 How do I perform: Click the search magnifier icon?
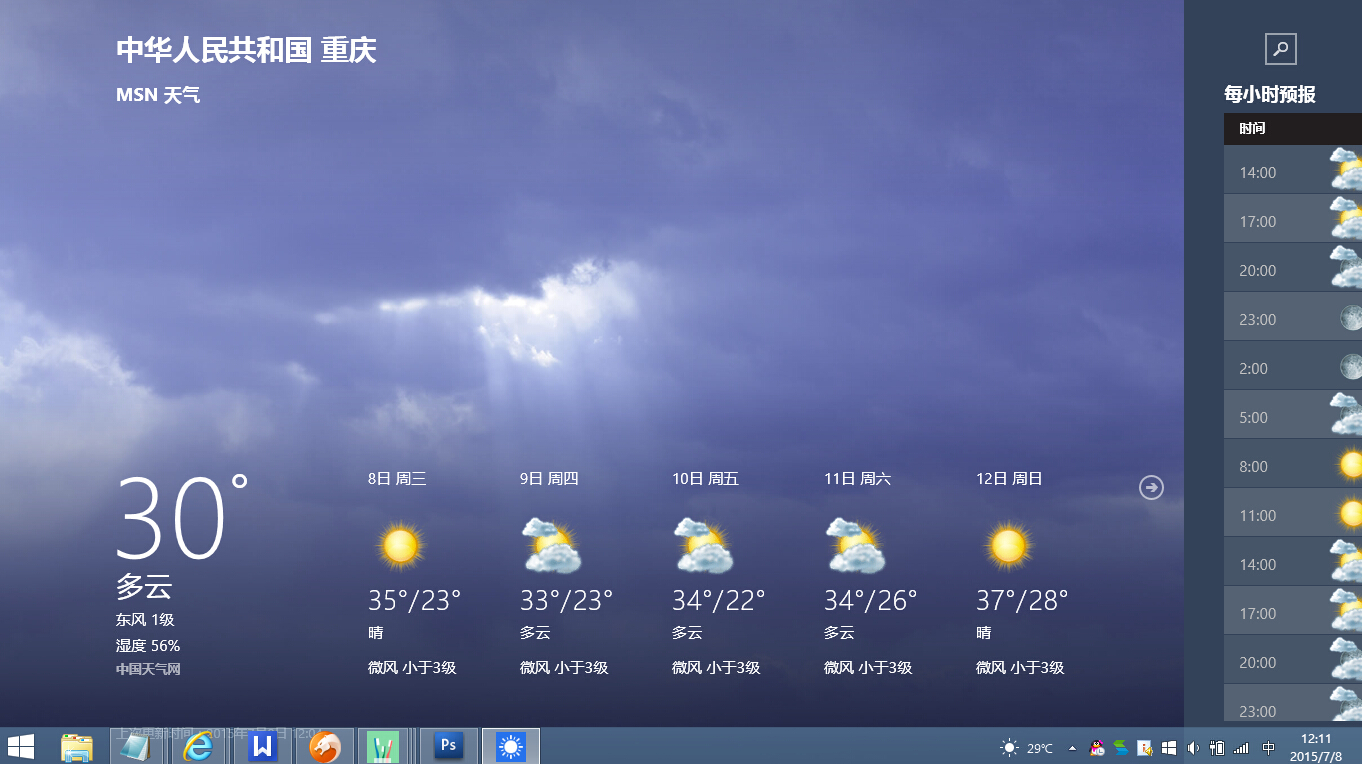pos(1280,49)
